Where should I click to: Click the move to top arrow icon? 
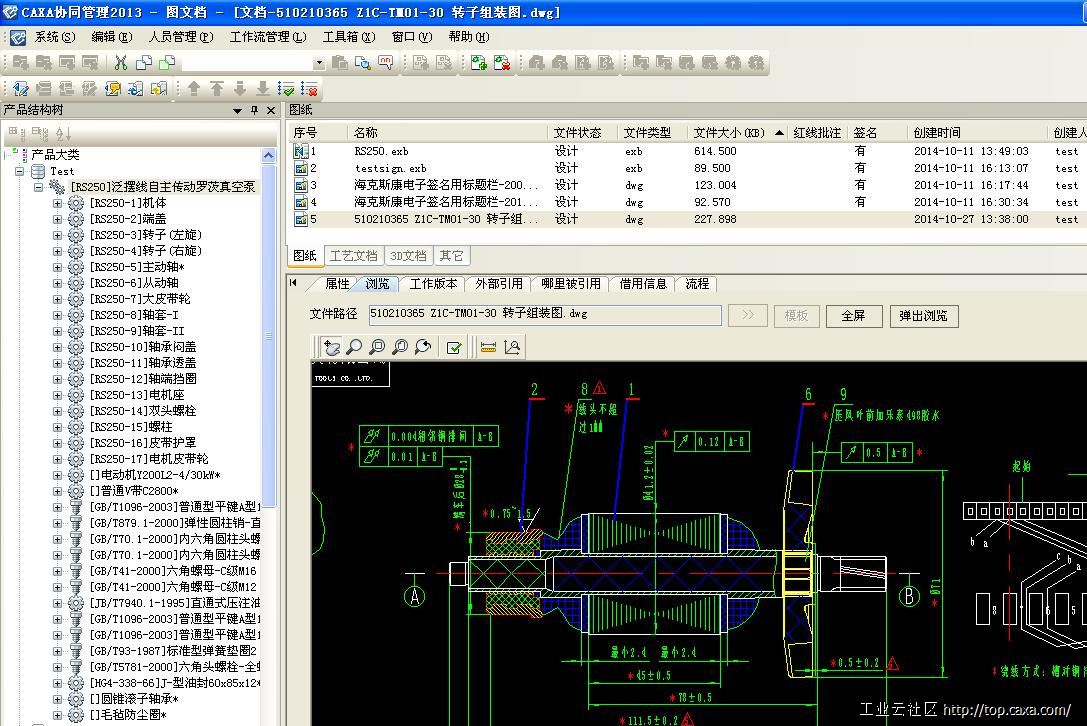(217, 89)
